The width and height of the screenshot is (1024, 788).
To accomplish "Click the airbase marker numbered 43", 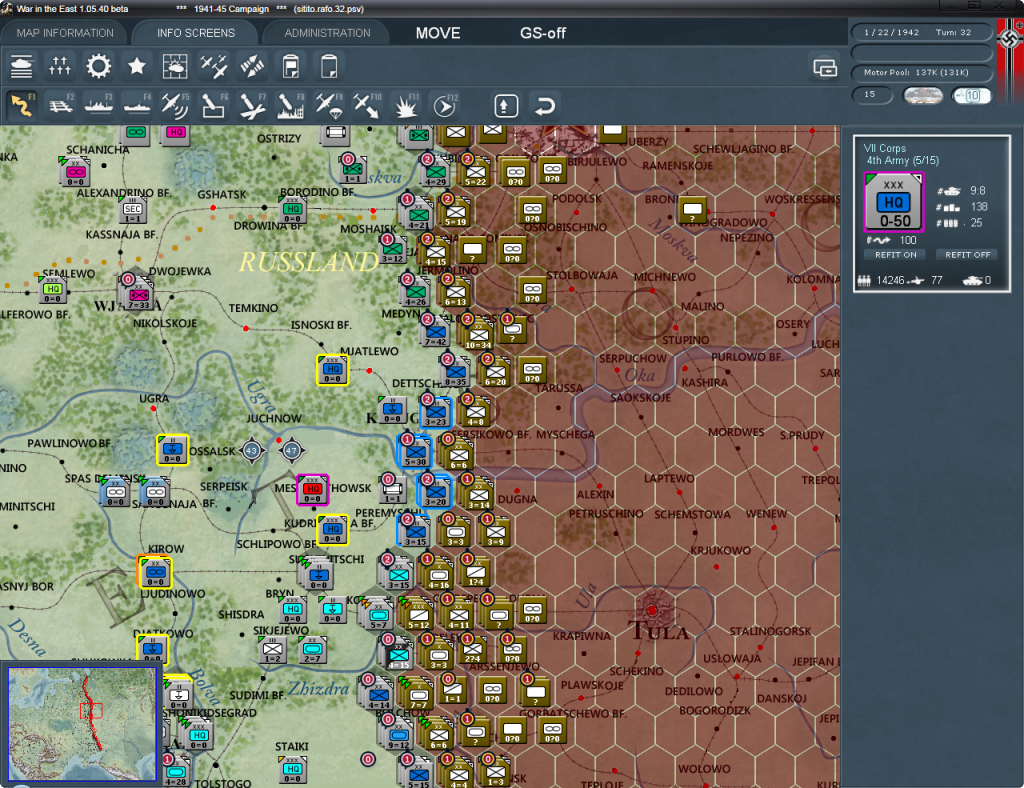I will click(252, 450).
